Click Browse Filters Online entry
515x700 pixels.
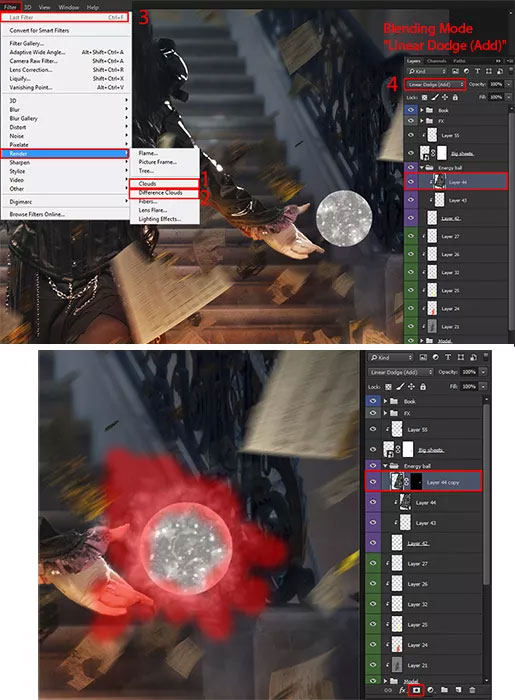(37, 214)
